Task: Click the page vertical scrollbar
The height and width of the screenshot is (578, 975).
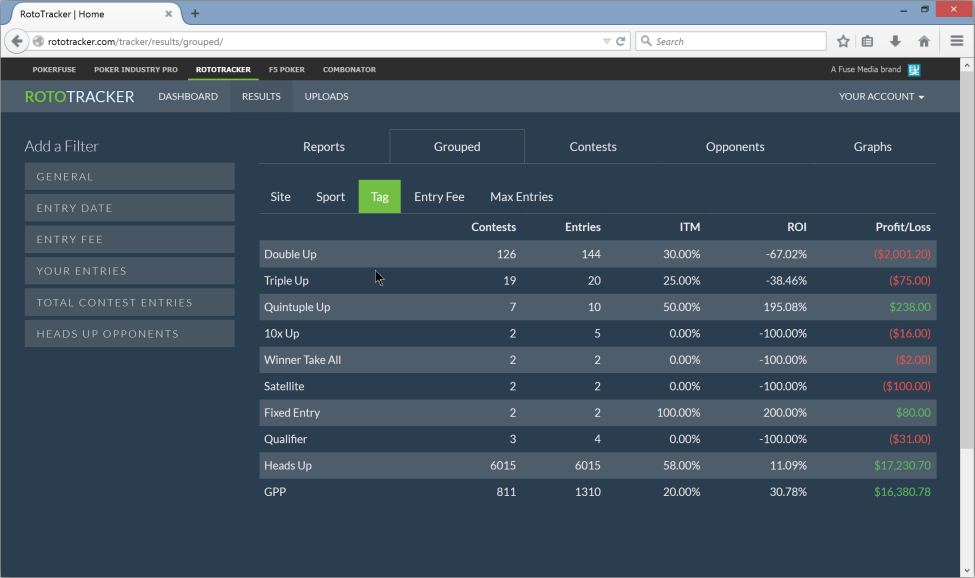Action: pos(967,259)
